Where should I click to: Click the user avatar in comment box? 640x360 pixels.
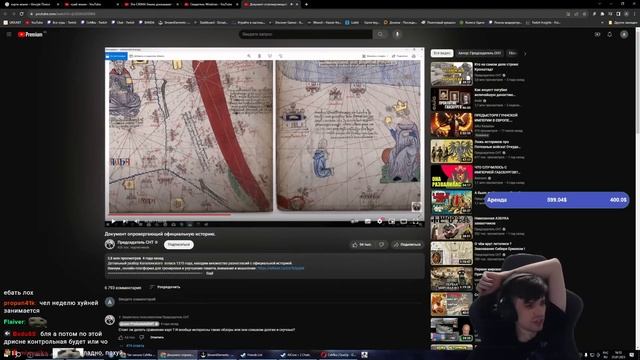(x=109, y=302)
